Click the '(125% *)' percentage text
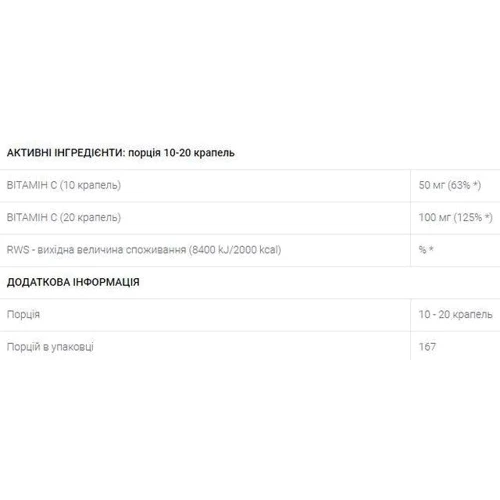This screenshot has height=500, width=500. point(473,217)
